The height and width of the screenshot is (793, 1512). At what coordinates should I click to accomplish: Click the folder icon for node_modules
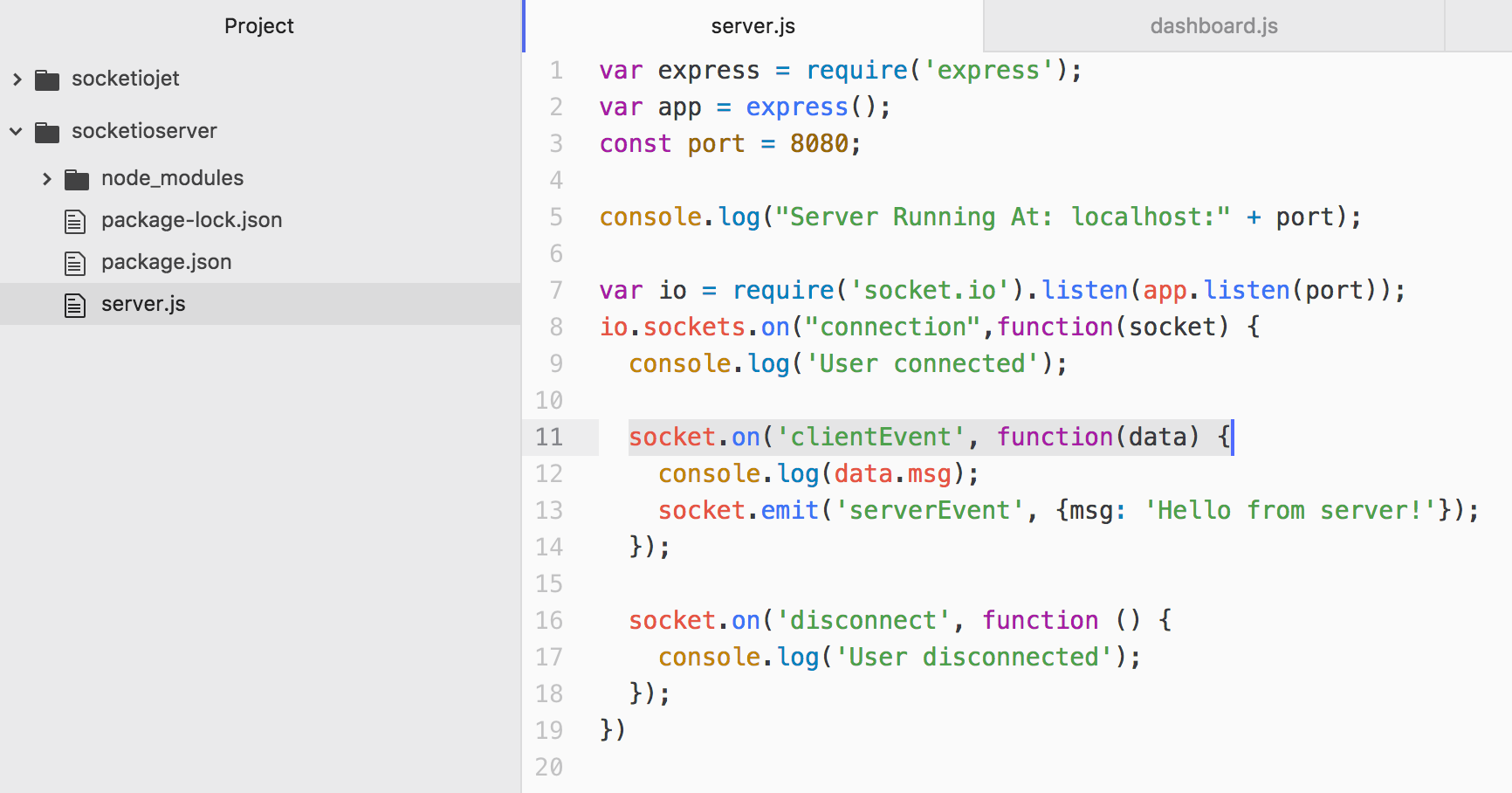point(76,177)
